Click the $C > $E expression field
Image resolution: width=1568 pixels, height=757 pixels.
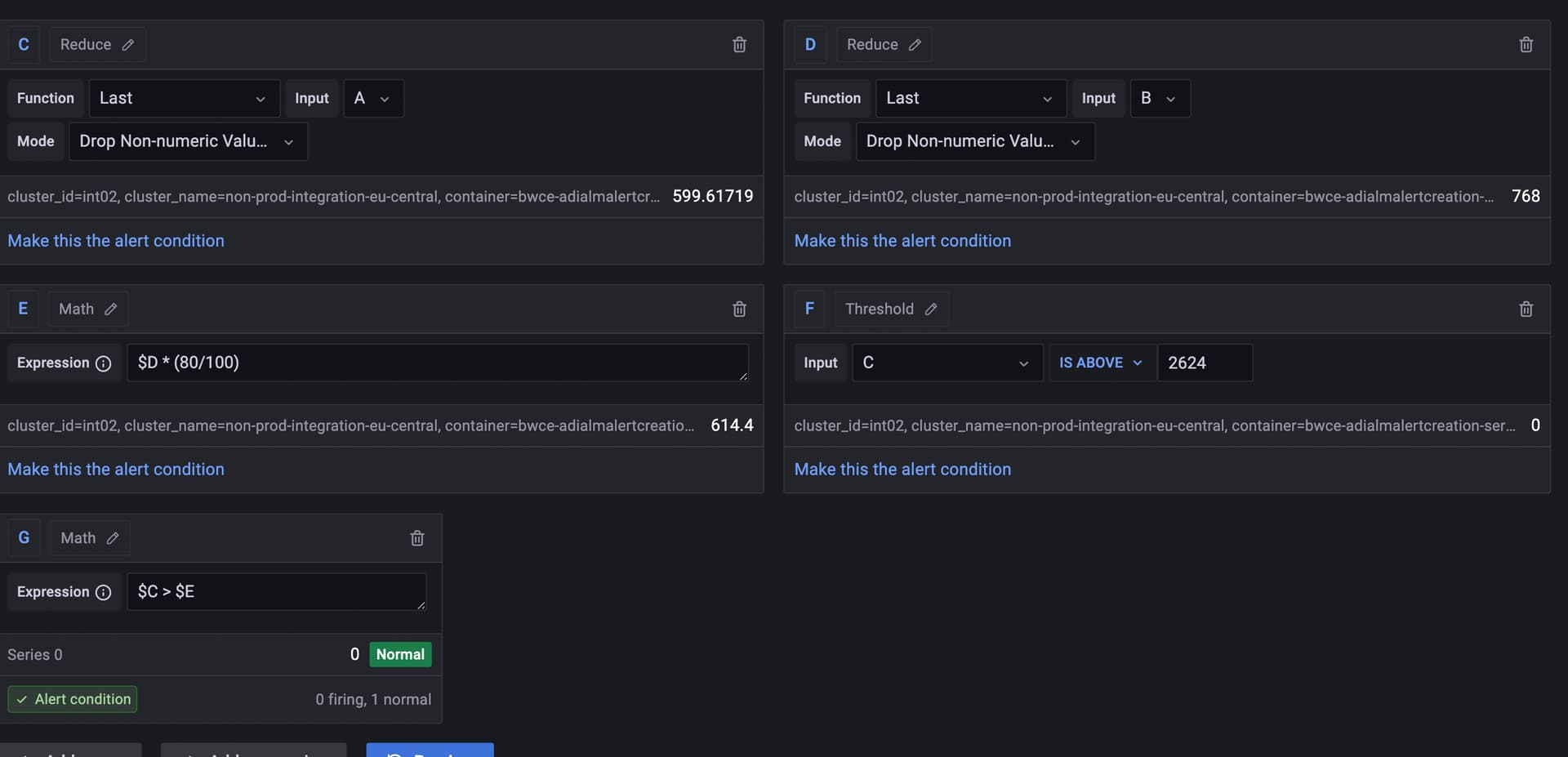pyautogui.click(x=276, y=592)
